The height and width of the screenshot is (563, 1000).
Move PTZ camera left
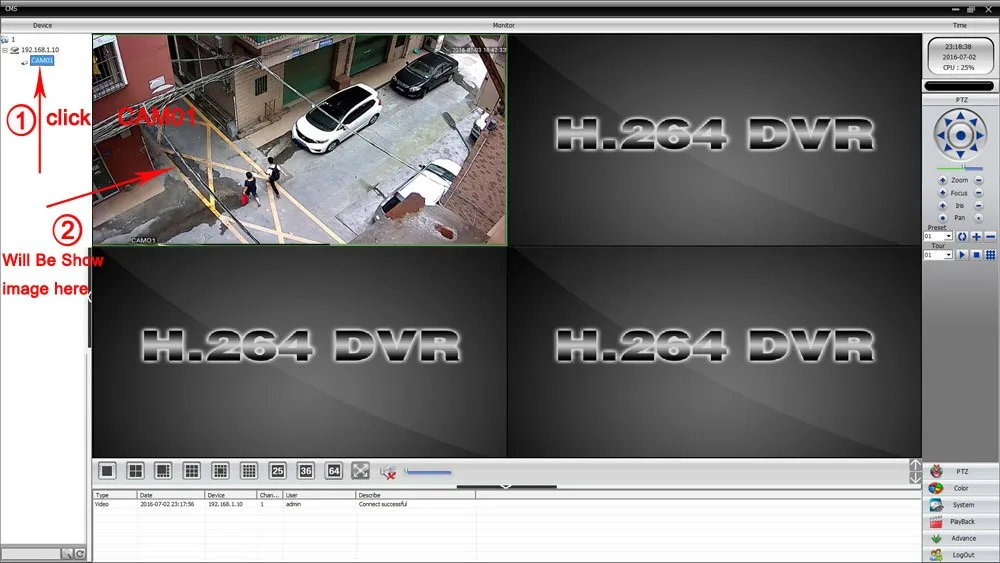pyautogui.click(x=941, y=135)
